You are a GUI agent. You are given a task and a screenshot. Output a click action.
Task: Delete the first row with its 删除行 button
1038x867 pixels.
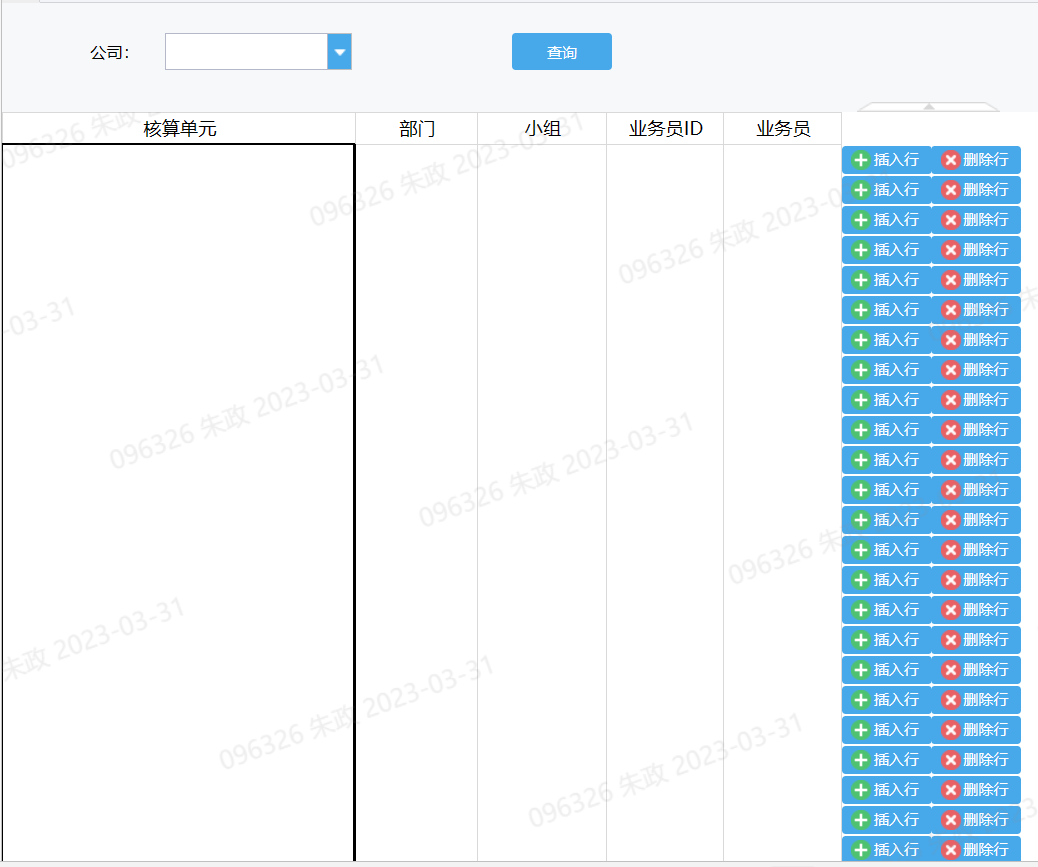coord(976,160)
